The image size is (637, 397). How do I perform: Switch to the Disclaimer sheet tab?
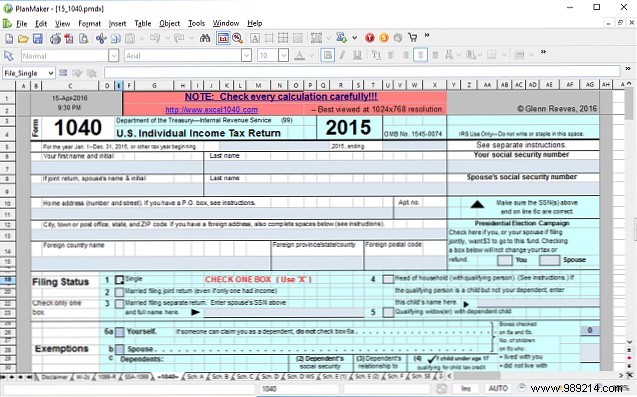[x=54, y=377]
